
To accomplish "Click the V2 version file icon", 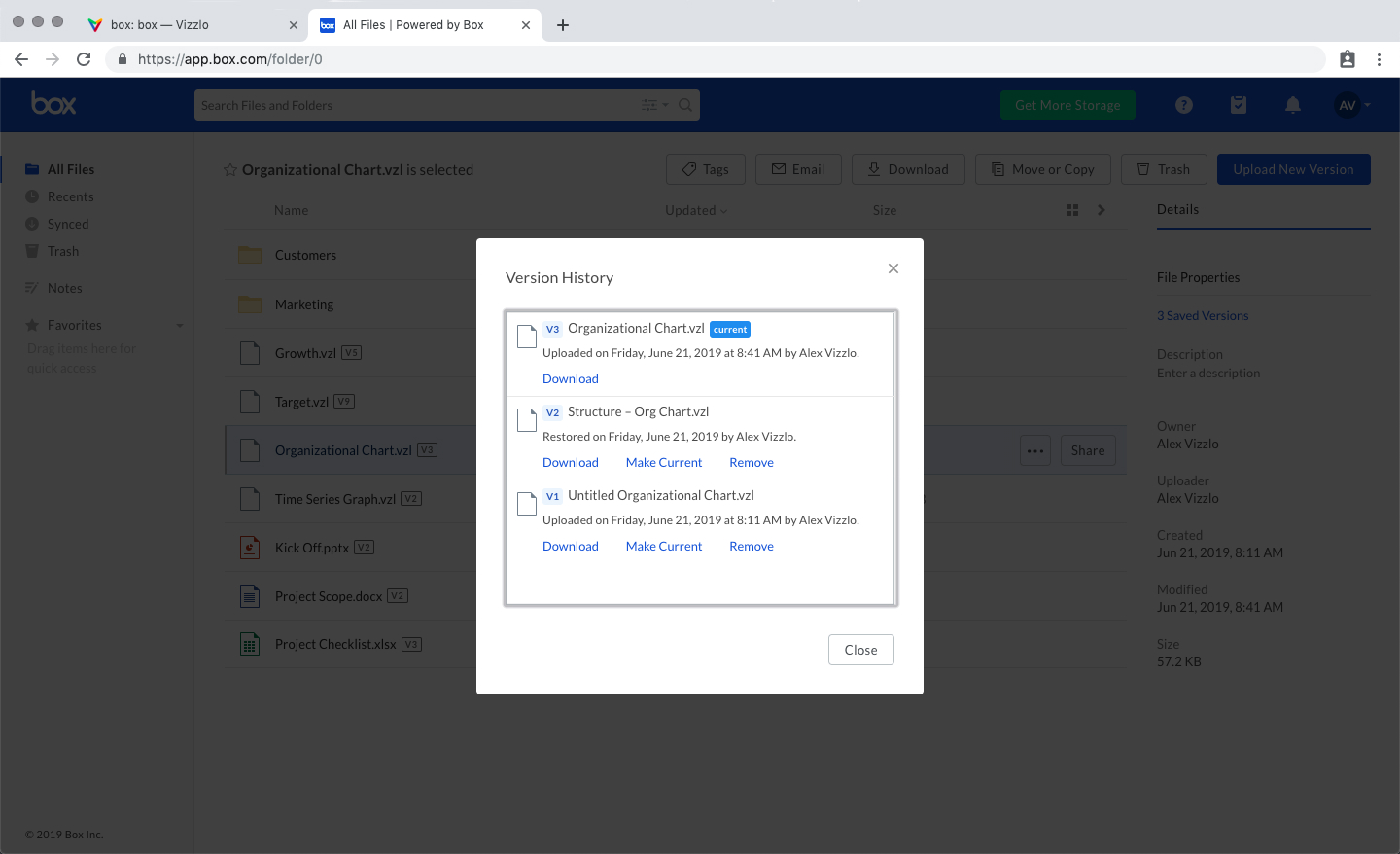I will click(x=527, y=420).
